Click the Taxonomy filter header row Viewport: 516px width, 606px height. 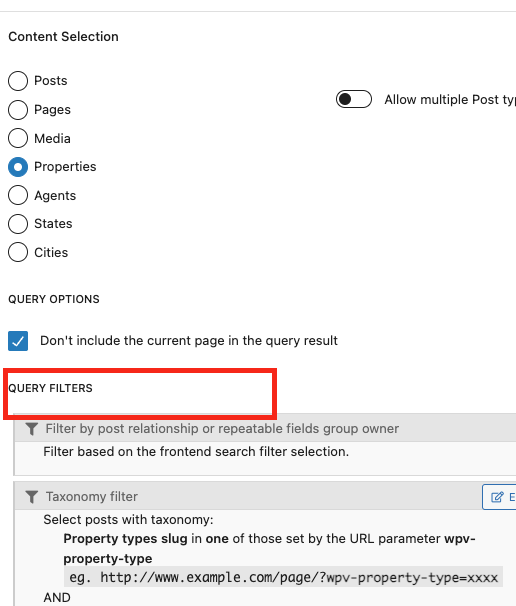[x=265, y=496]
